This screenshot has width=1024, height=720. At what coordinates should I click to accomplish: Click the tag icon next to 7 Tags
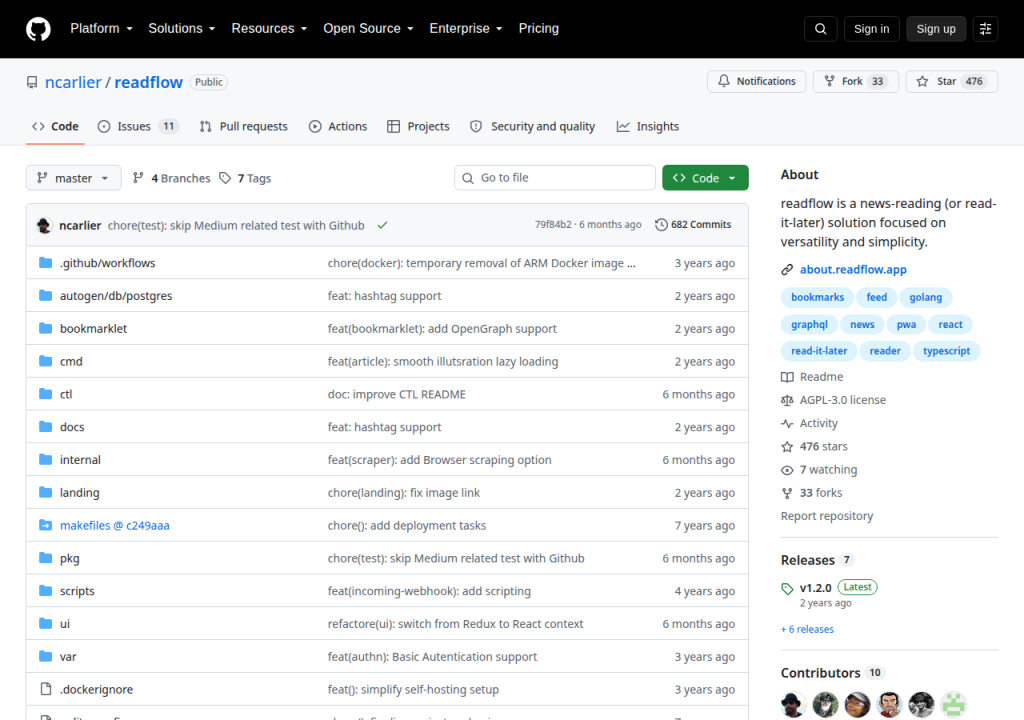coord(225,178)
